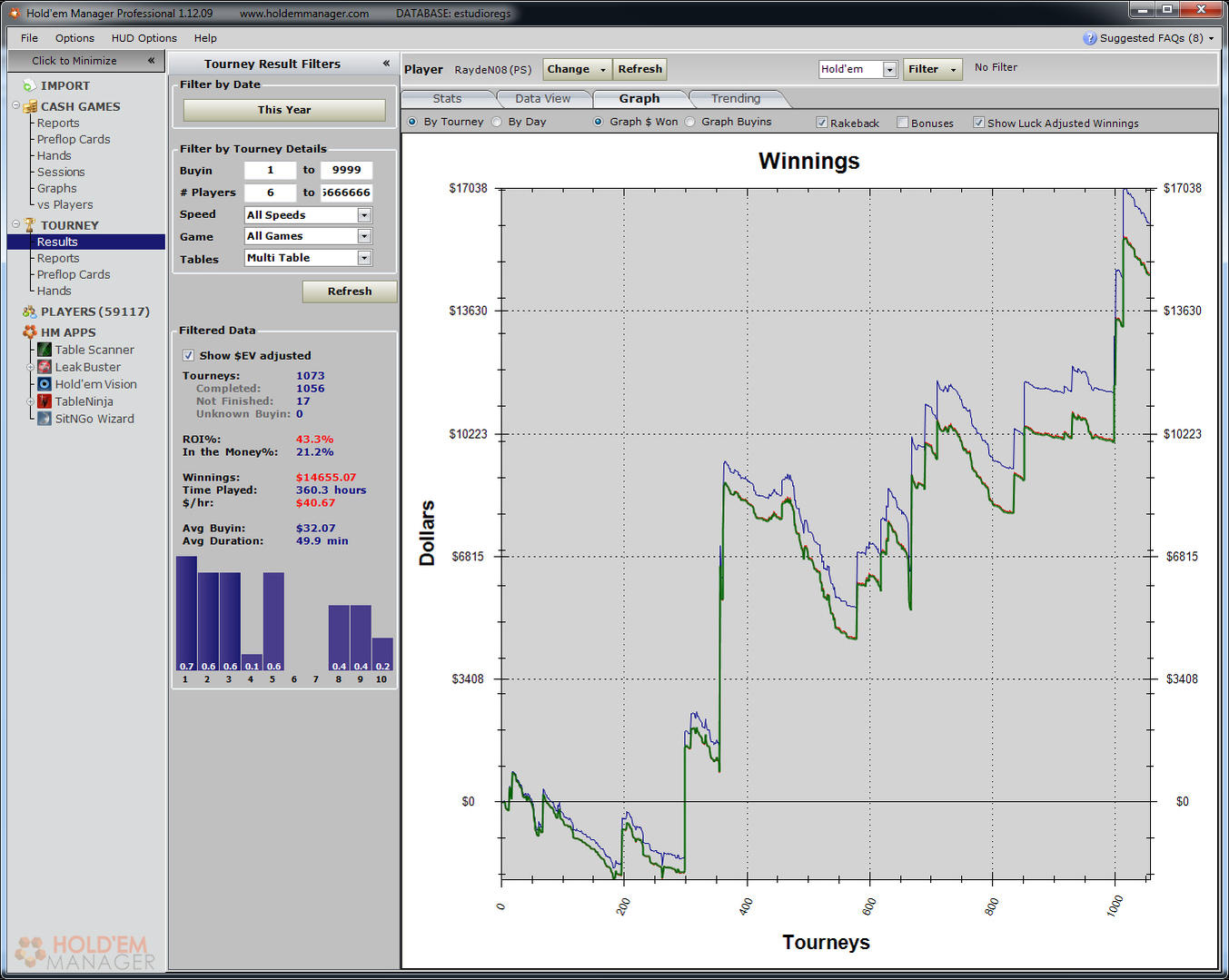Click the This Year date filter button

(x=284, y=110)
